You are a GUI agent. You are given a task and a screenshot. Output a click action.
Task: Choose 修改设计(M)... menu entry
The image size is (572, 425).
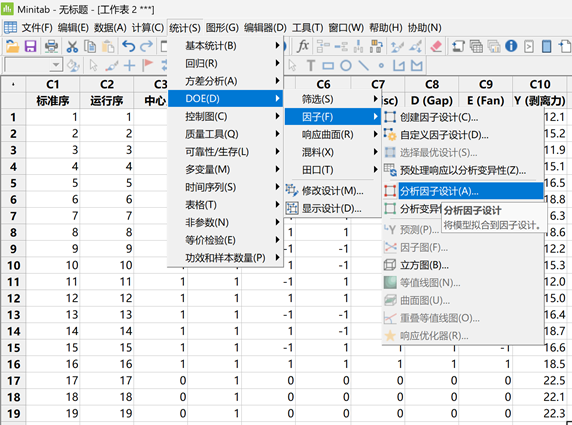[x=333, y=190]
